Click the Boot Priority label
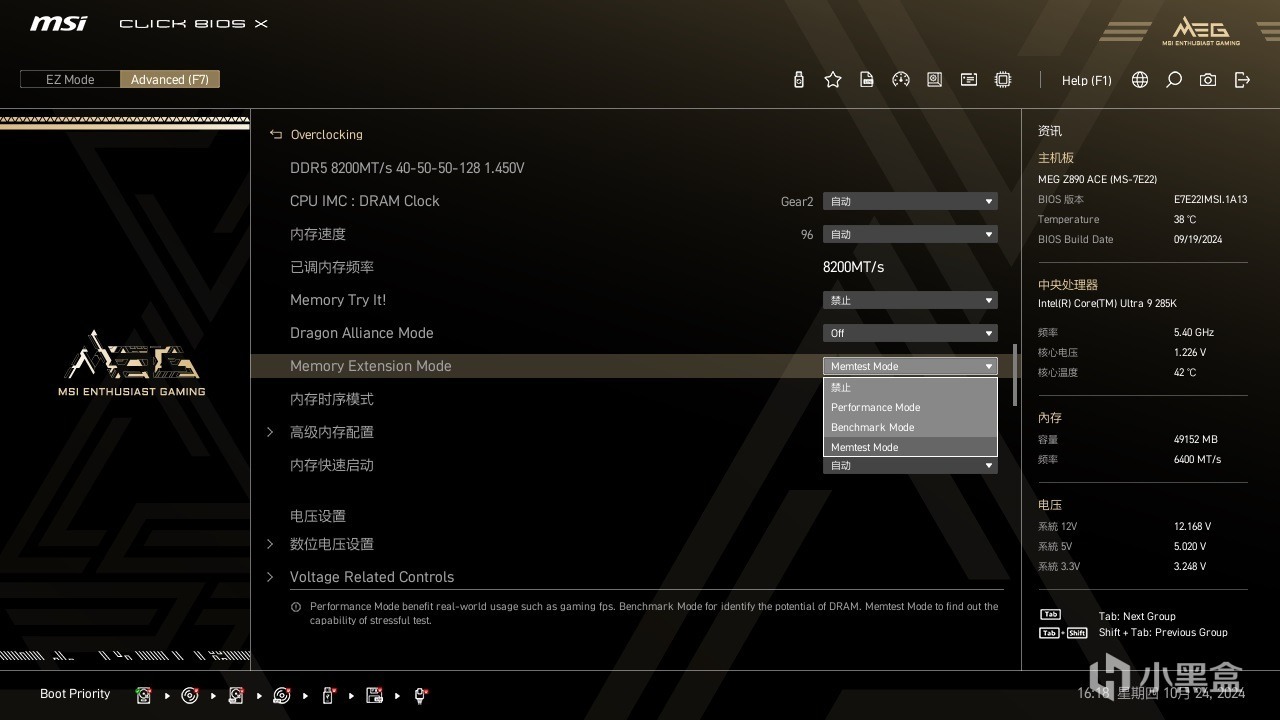The width and height of the screenshot is (1280, 720). point(75,694)
